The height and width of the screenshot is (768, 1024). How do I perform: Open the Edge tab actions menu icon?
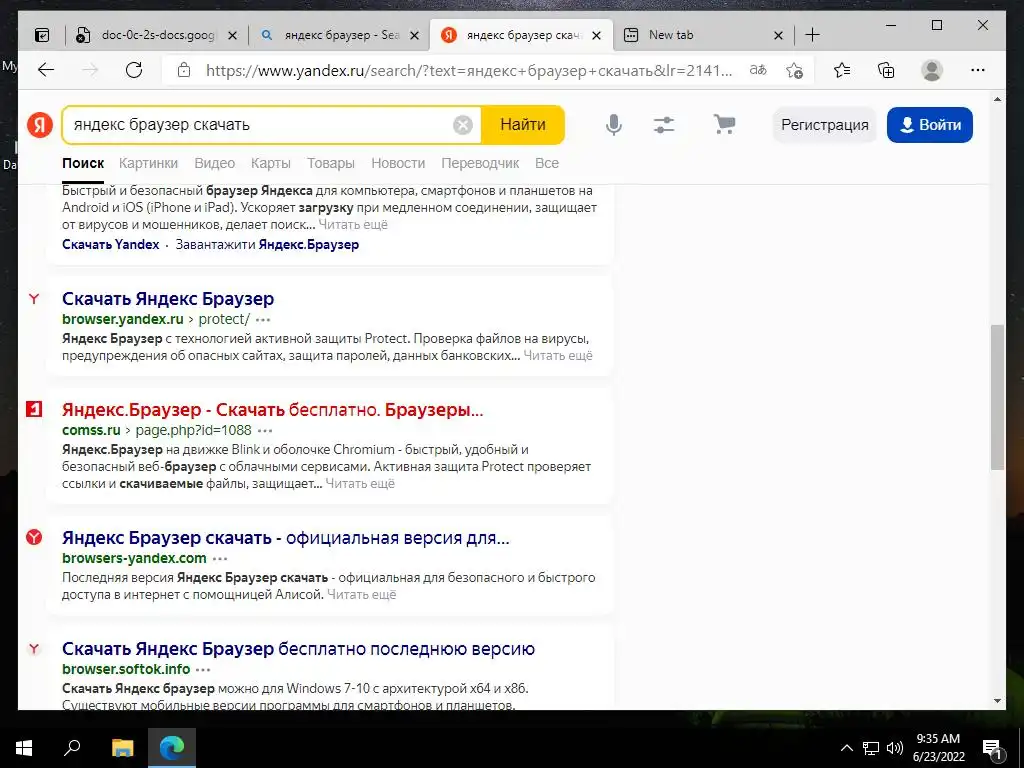click(x=42, y=35)
